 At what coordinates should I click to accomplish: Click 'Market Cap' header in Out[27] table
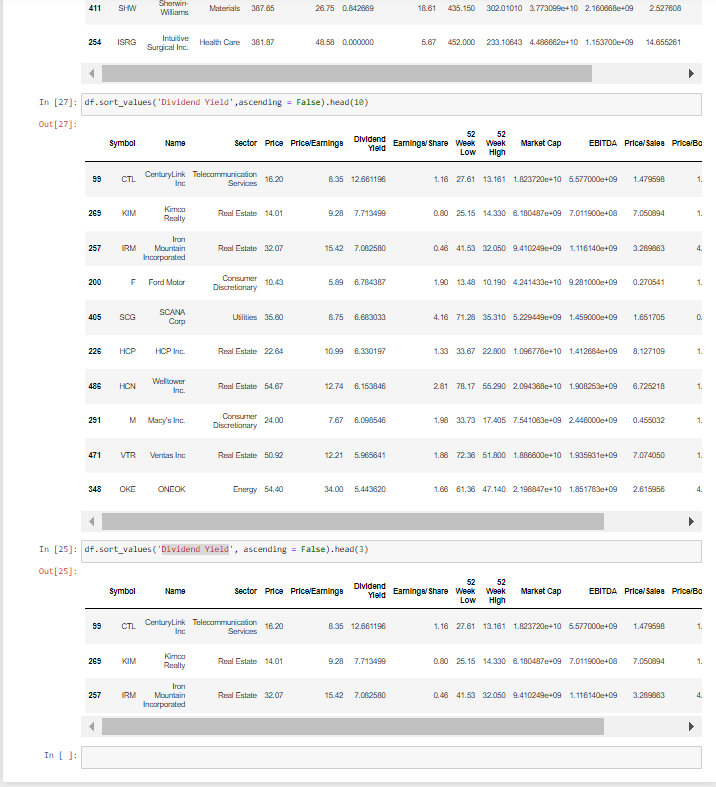[x=541, y=143]
